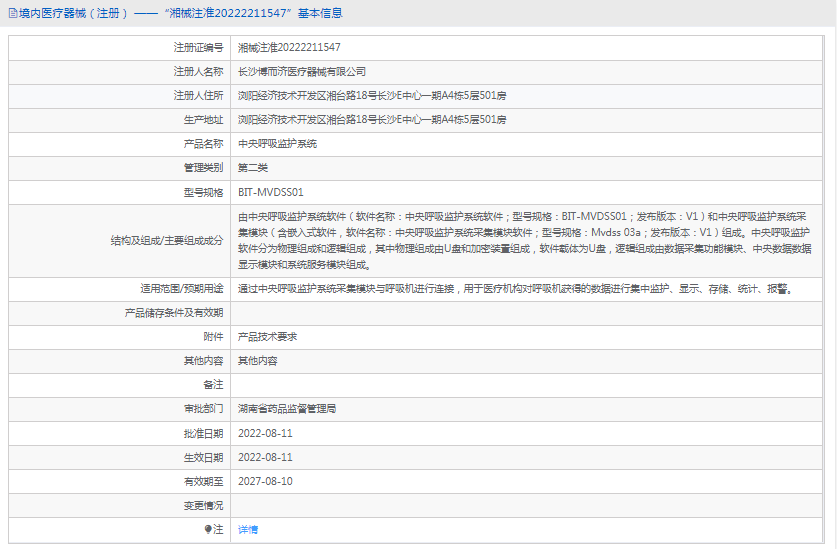Click the 产品名称 label
Screen dimensions: 837x549
(x=203, y=144)
